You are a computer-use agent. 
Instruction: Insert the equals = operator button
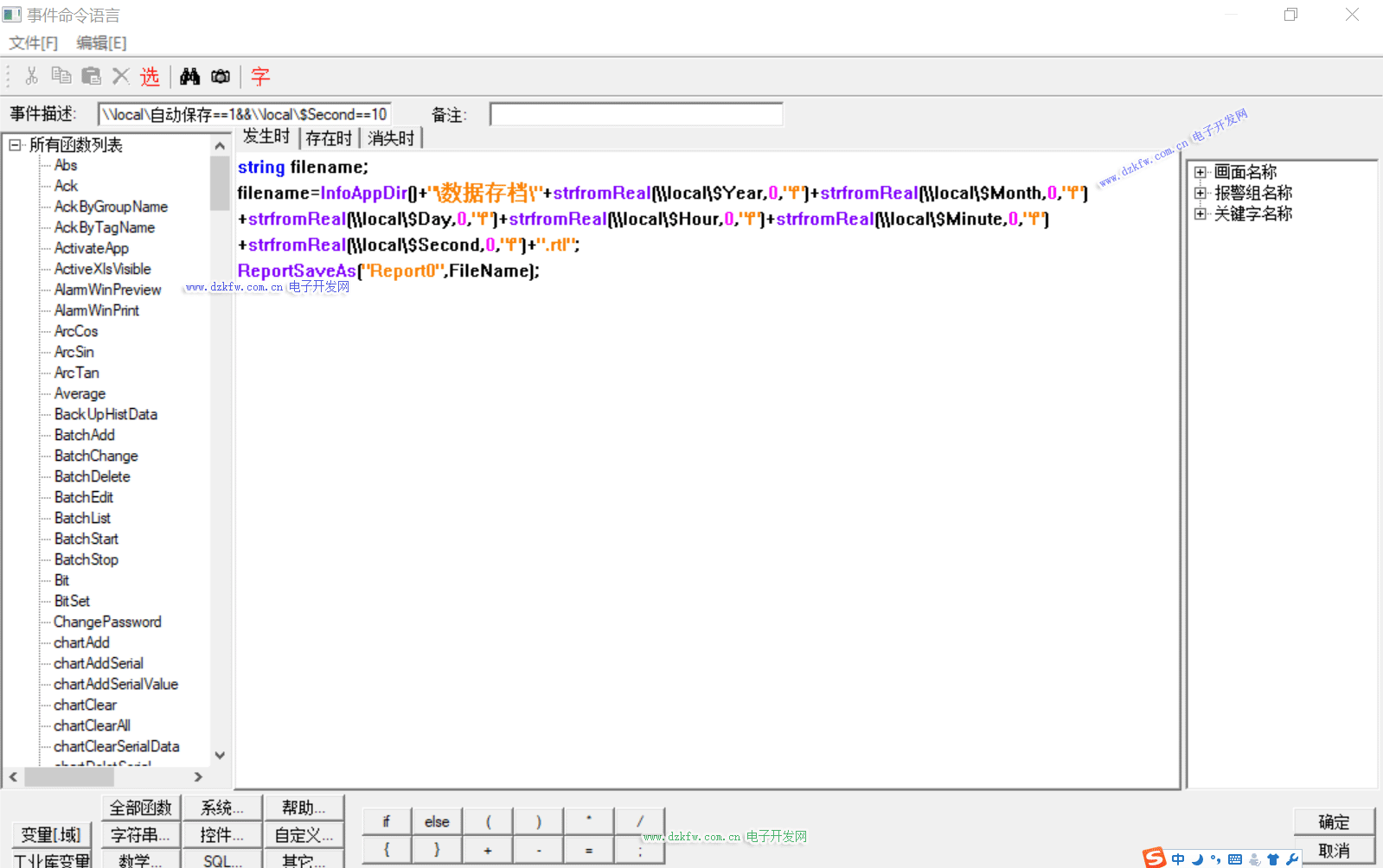588,850
